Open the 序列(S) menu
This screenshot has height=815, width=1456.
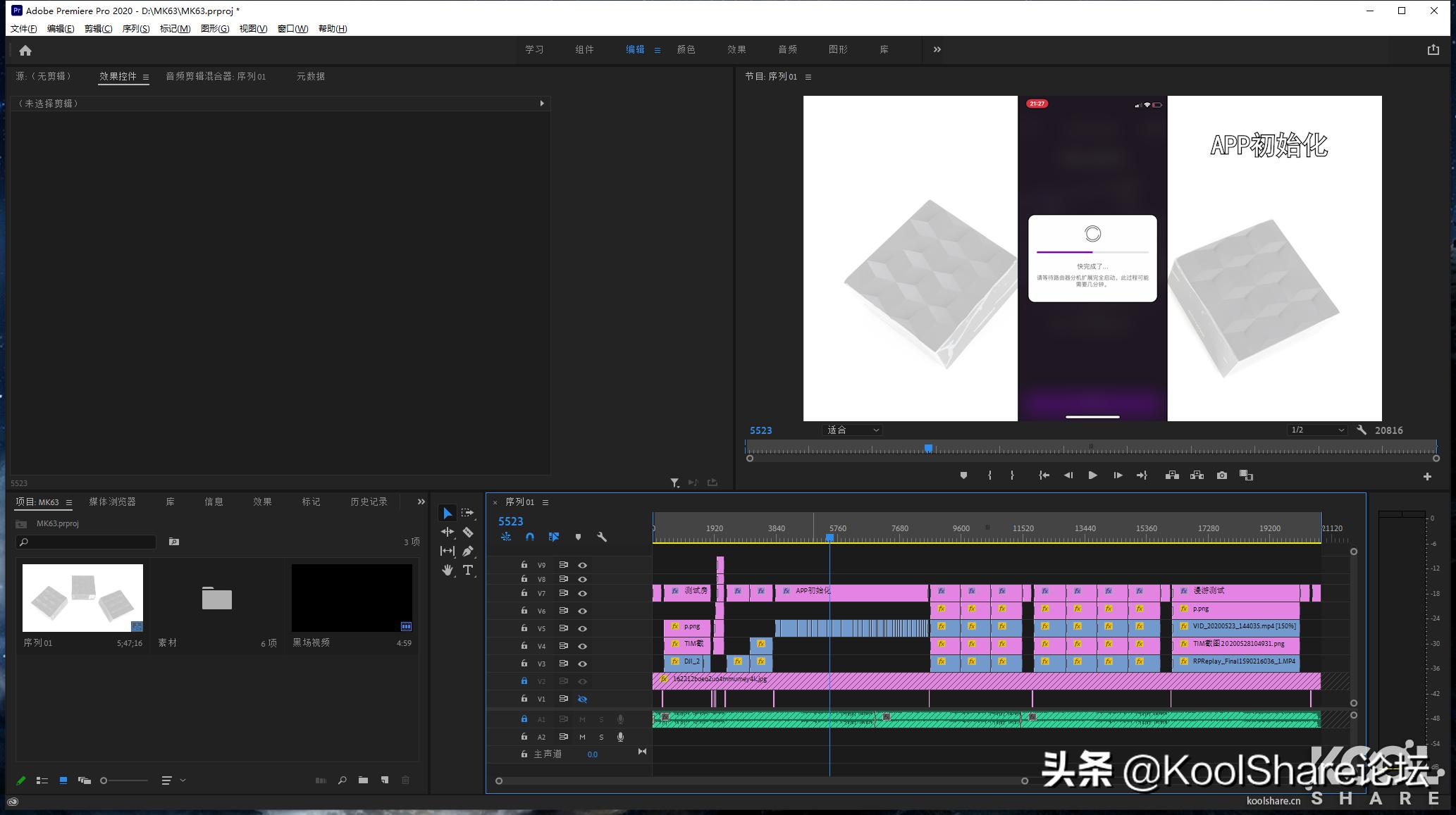[x=135, y=28]
